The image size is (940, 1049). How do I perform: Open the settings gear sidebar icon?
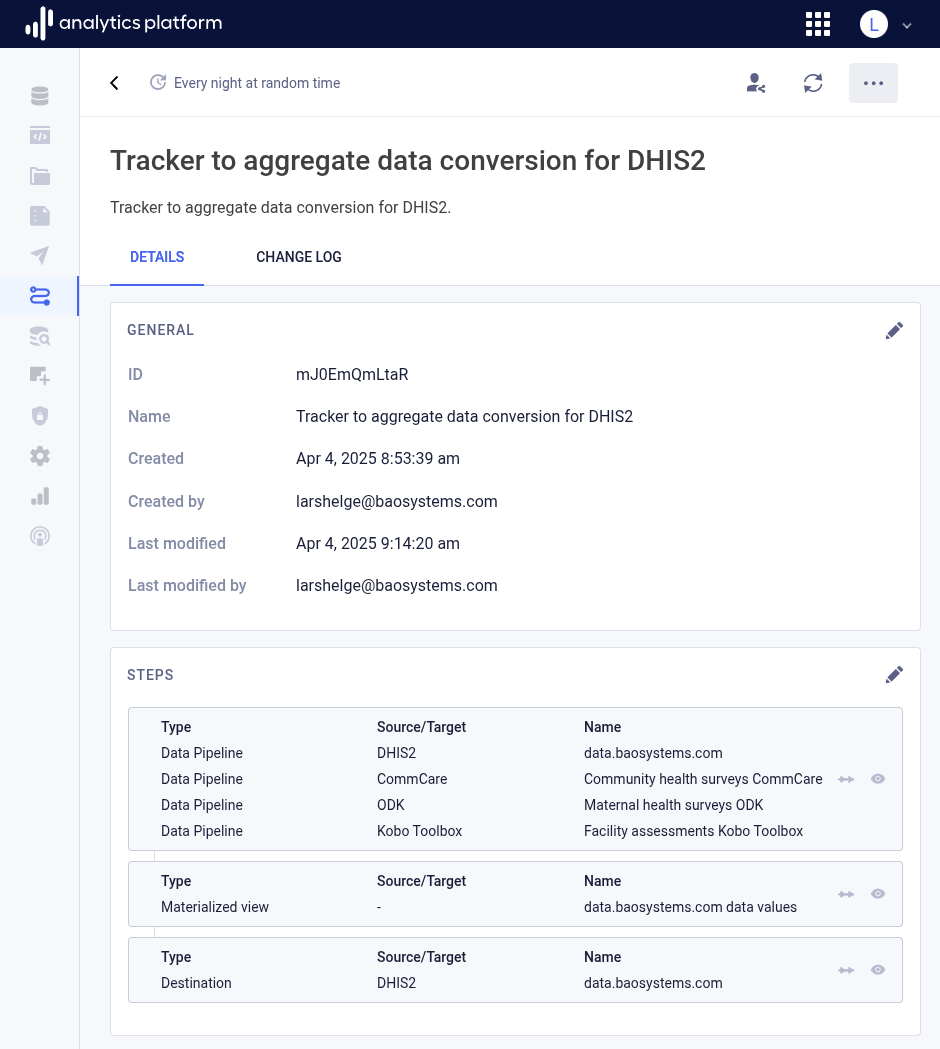[39, 456]
